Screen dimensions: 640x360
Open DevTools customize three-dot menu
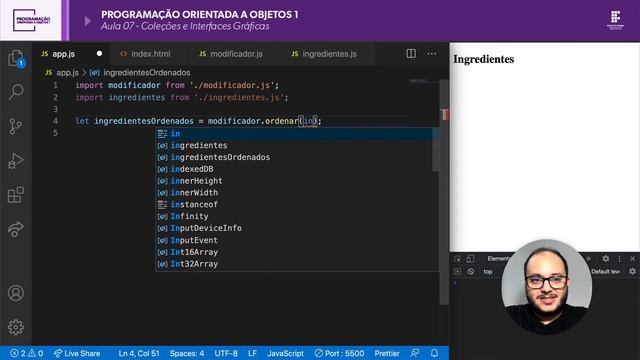click(x=619, y=259)
